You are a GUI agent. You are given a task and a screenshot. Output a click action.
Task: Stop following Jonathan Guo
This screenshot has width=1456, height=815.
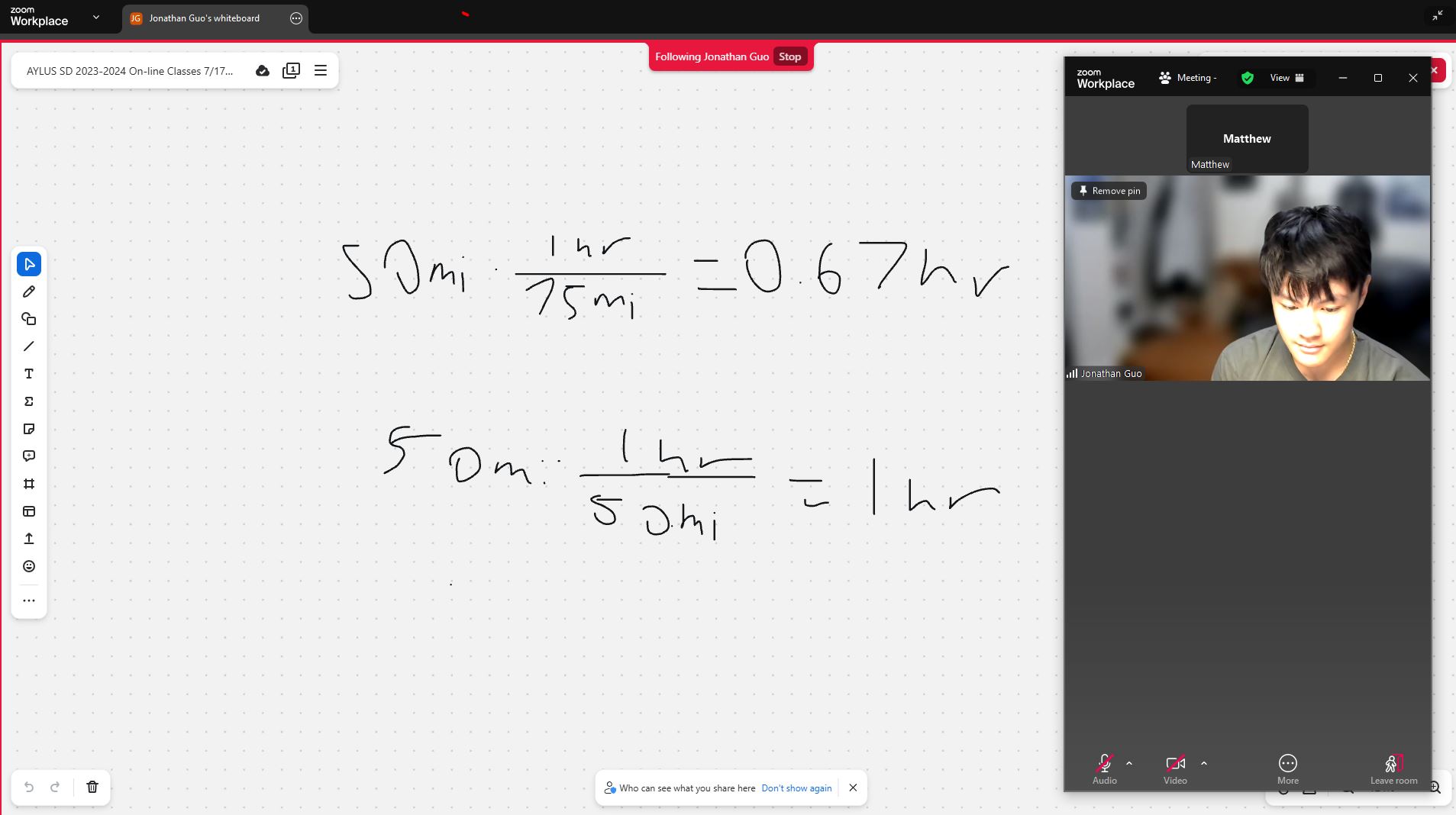(x=789, y=56)
